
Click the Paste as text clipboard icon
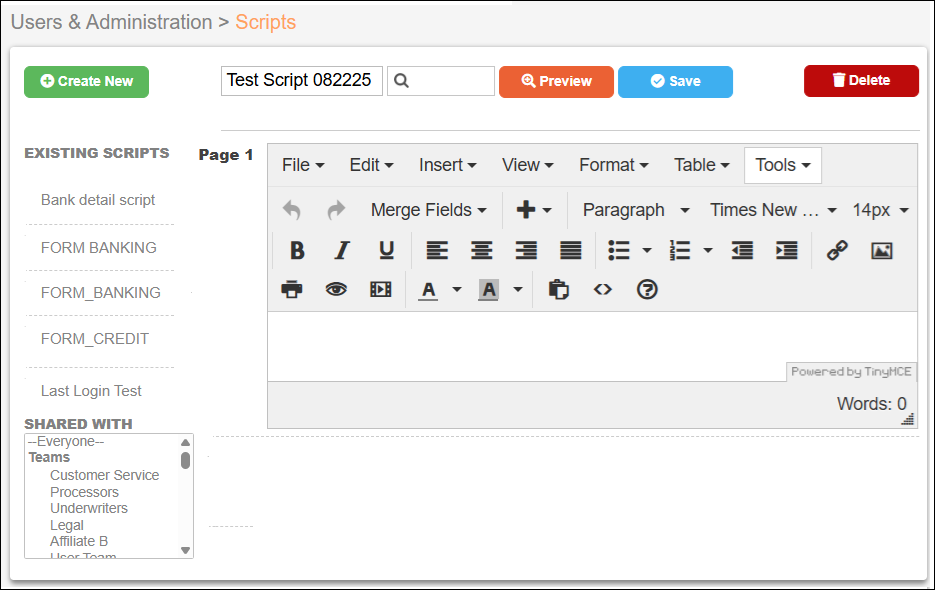(558, 290)
